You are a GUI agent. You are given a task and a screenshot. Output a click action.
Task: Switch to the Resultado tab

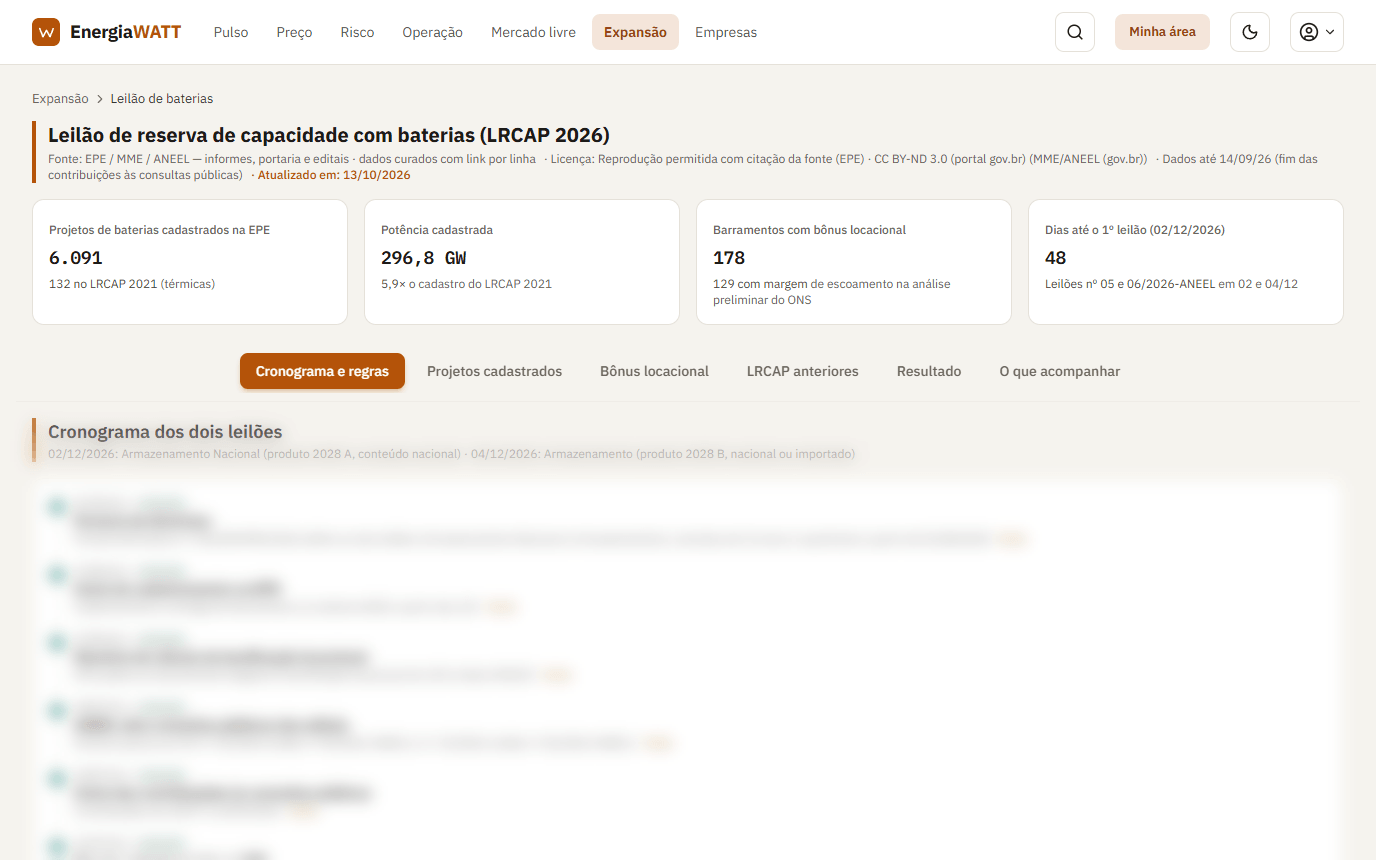tap(929, 371)
